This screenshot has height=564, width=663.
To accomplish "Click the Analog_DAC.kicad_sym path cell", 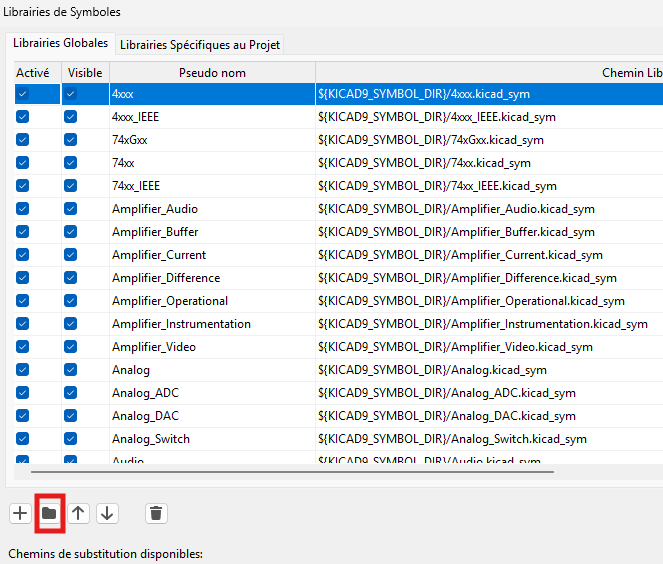I will (x=489, y=416).
